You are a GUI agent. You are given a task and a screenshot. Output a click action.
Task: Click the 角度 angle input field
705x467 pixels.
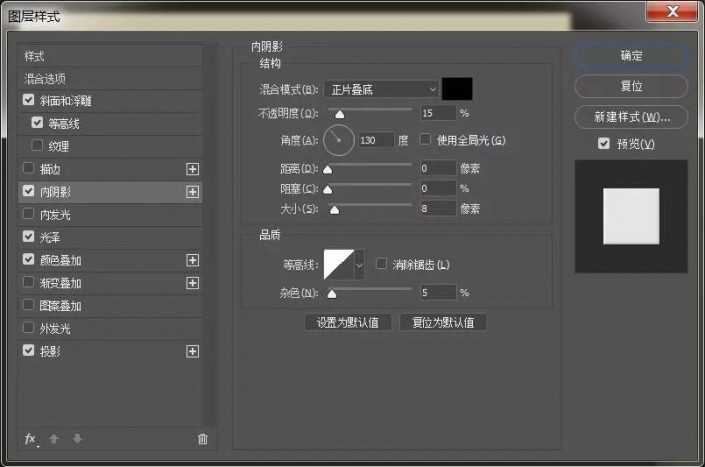pos(377,141)
